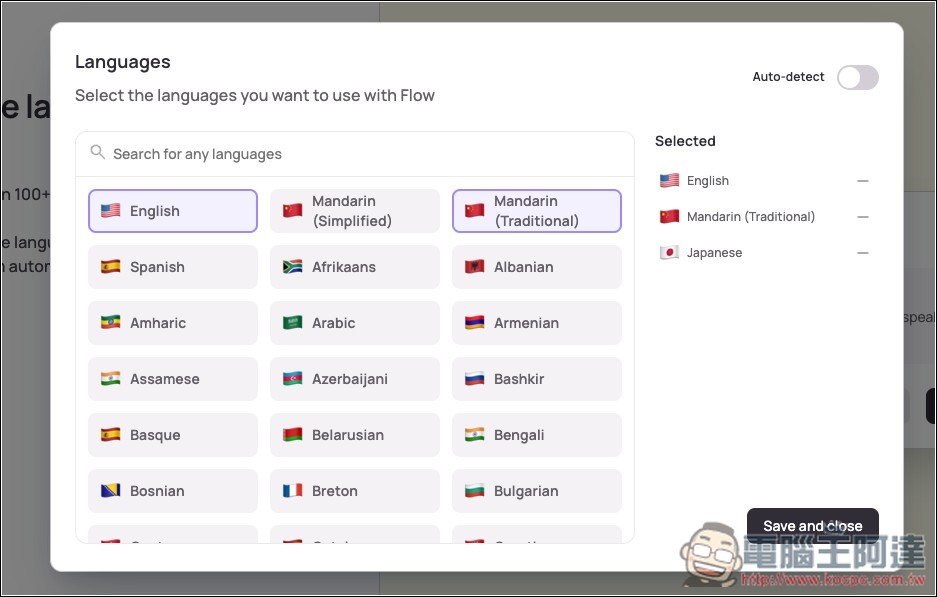The image size is (937, 597).
Task: Click the Breton flag icon
Action: coord(292,491)
